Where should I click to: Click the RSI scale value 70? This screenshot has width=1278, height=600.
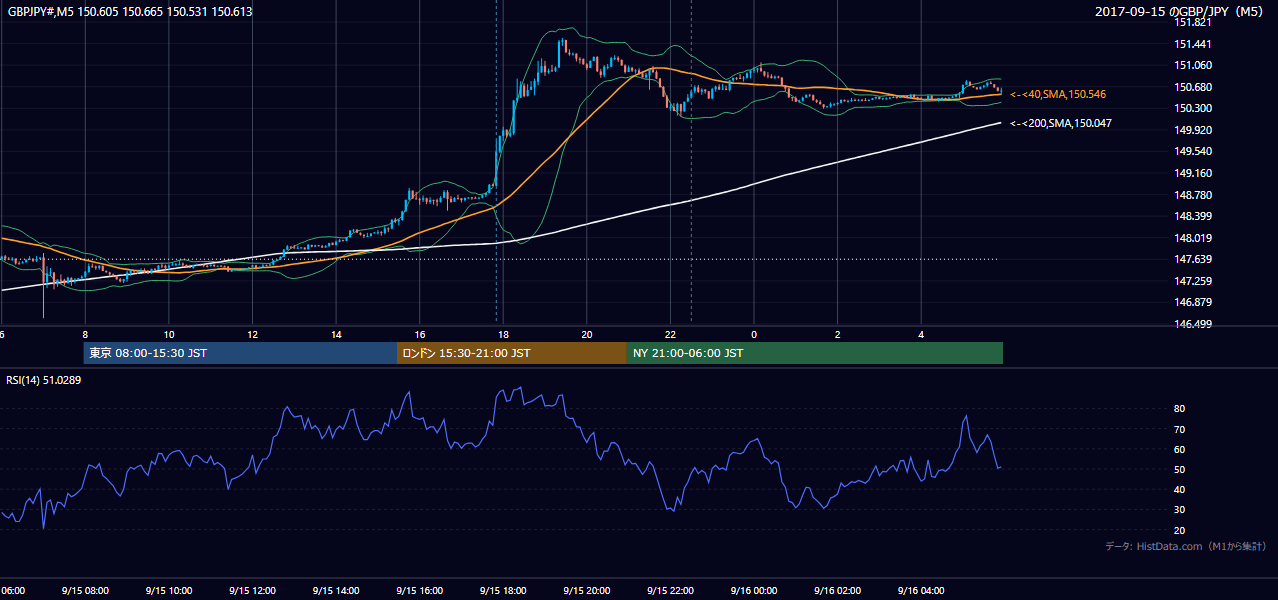[1180, 429]
